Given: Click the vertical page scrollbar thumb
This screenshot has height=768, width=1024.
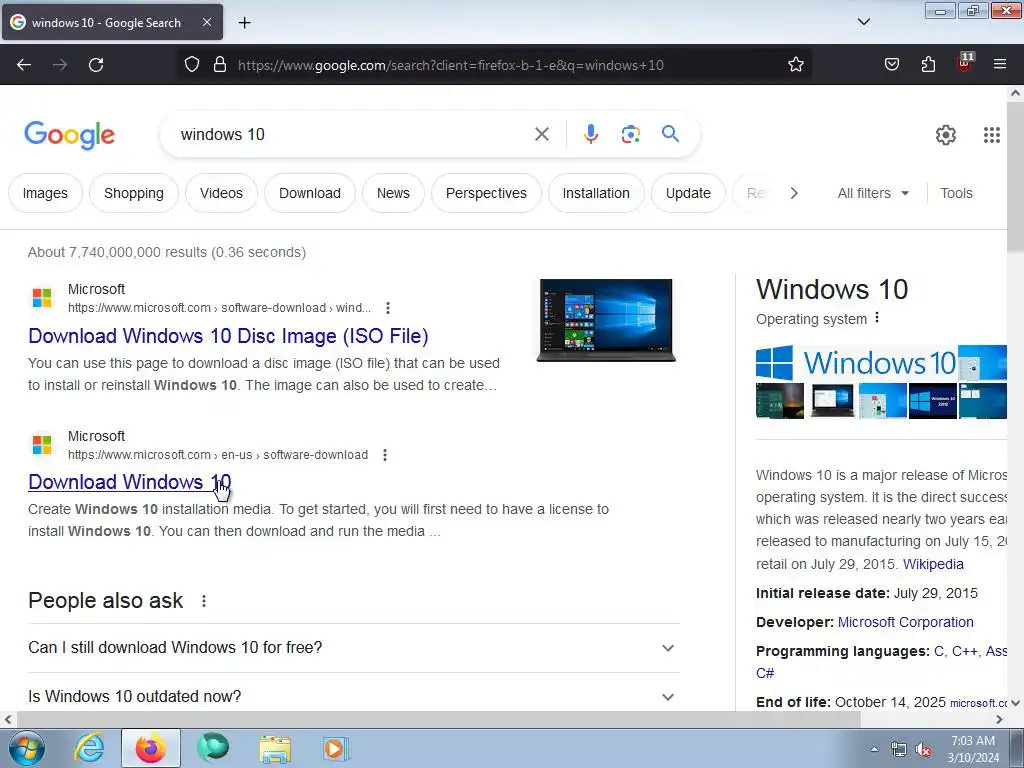Looking at the screenshot, I should [x=1015, y=176].
